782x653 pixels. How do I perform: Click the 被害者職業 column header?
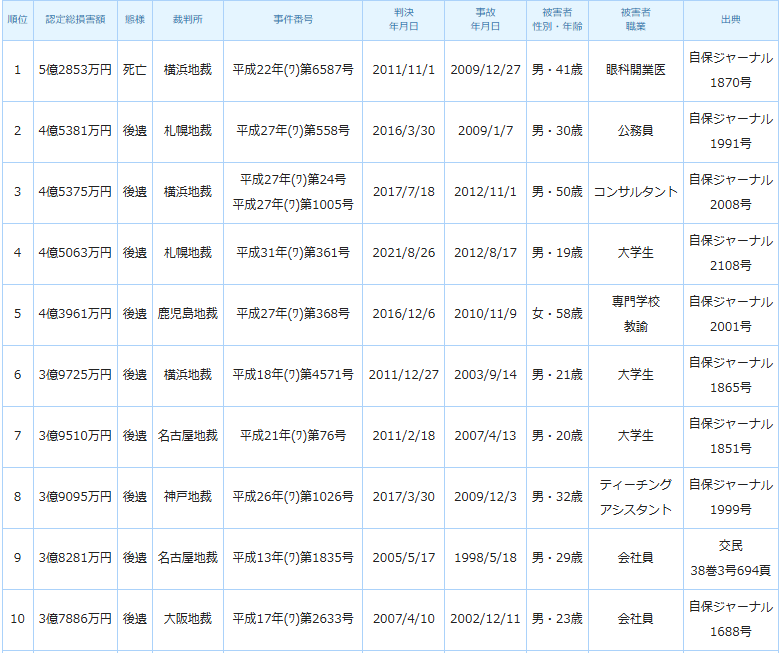(x=635, y=20)
